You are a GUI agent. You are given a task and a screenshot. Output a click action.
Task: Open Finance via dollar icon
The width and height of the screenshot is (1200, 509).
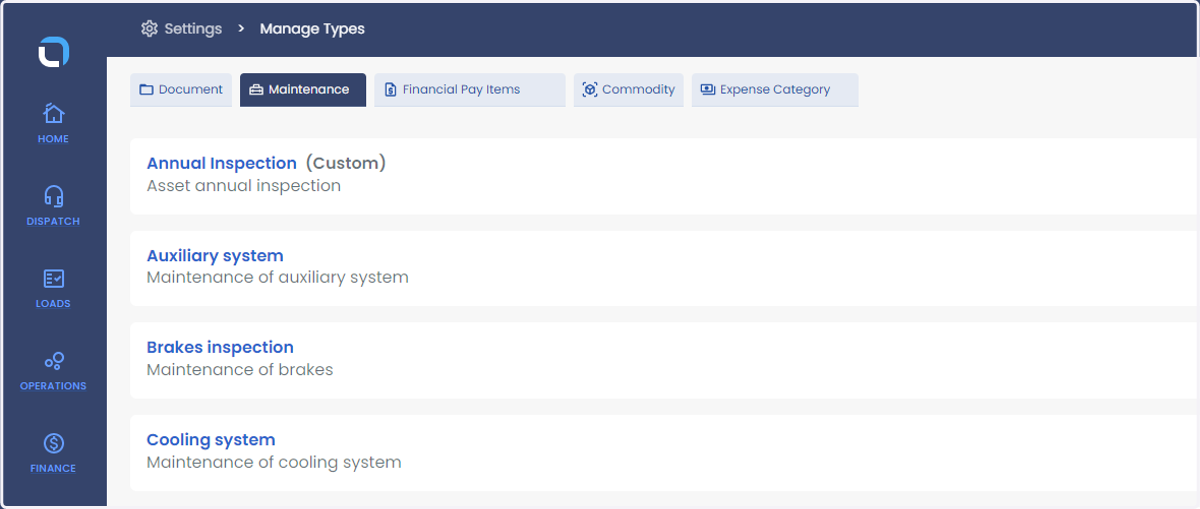point(54,443)
